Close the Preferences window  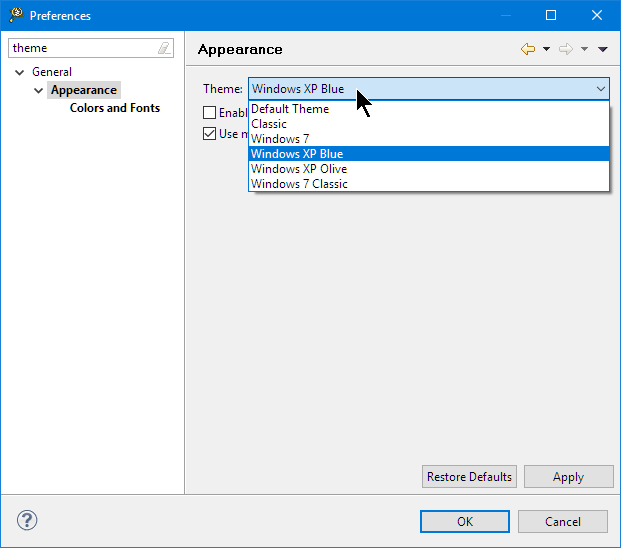tap(597, 15)
